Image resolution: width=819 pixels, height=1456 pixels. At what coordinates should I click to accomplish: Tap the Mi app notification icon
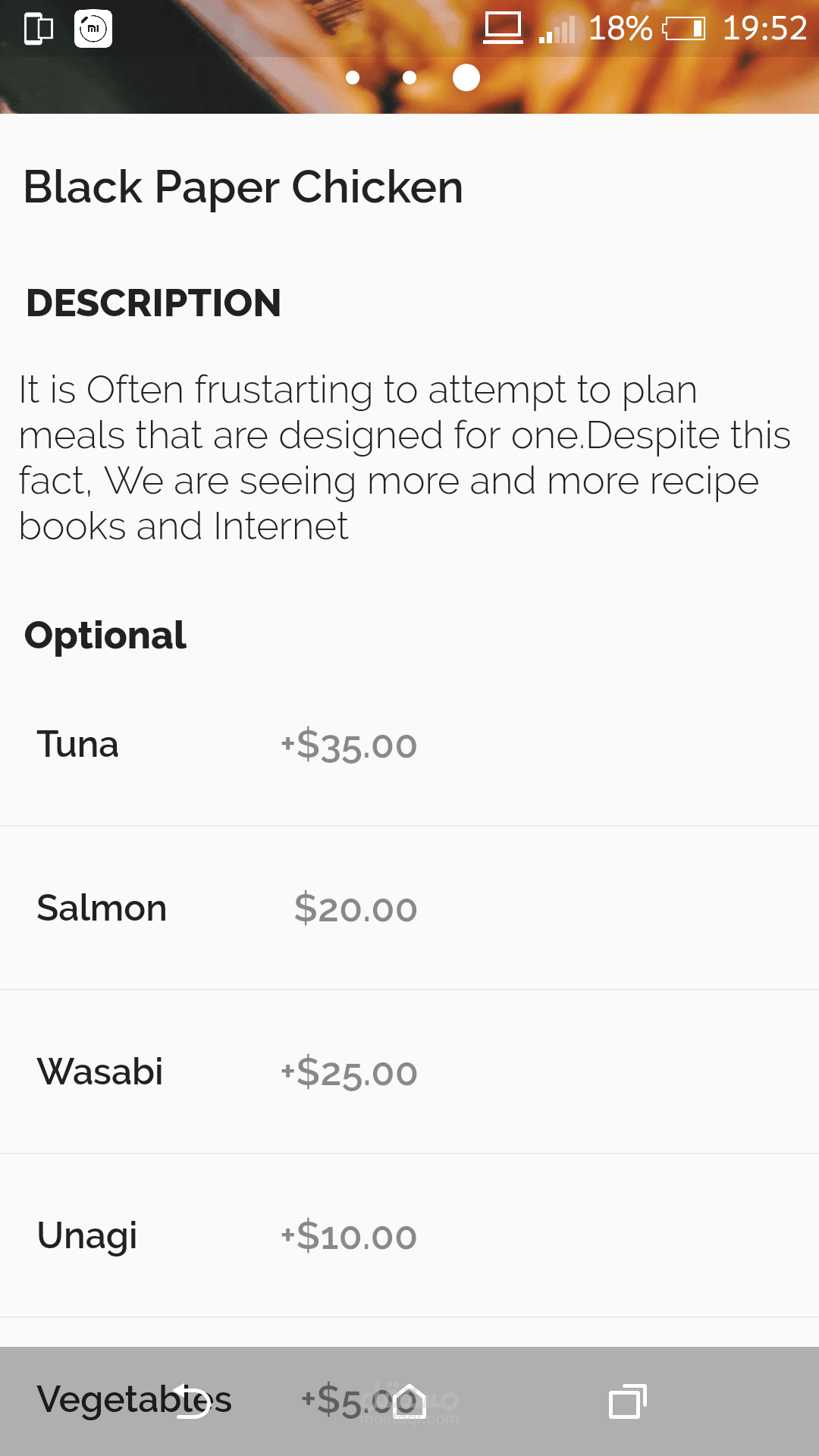[x=93, y=29]
